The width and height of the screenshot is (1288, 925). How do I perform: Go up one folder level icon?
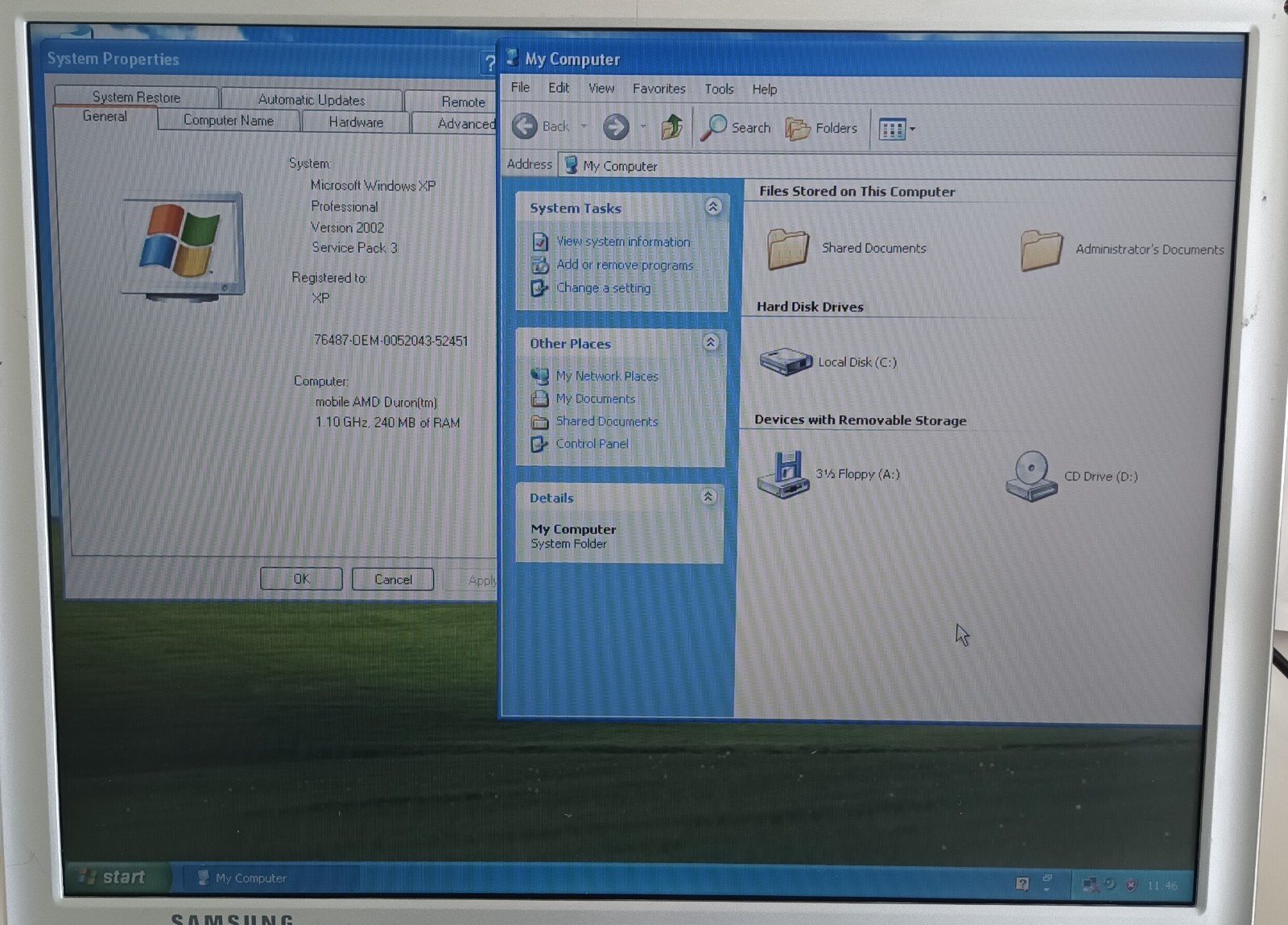tap(671, 126)
